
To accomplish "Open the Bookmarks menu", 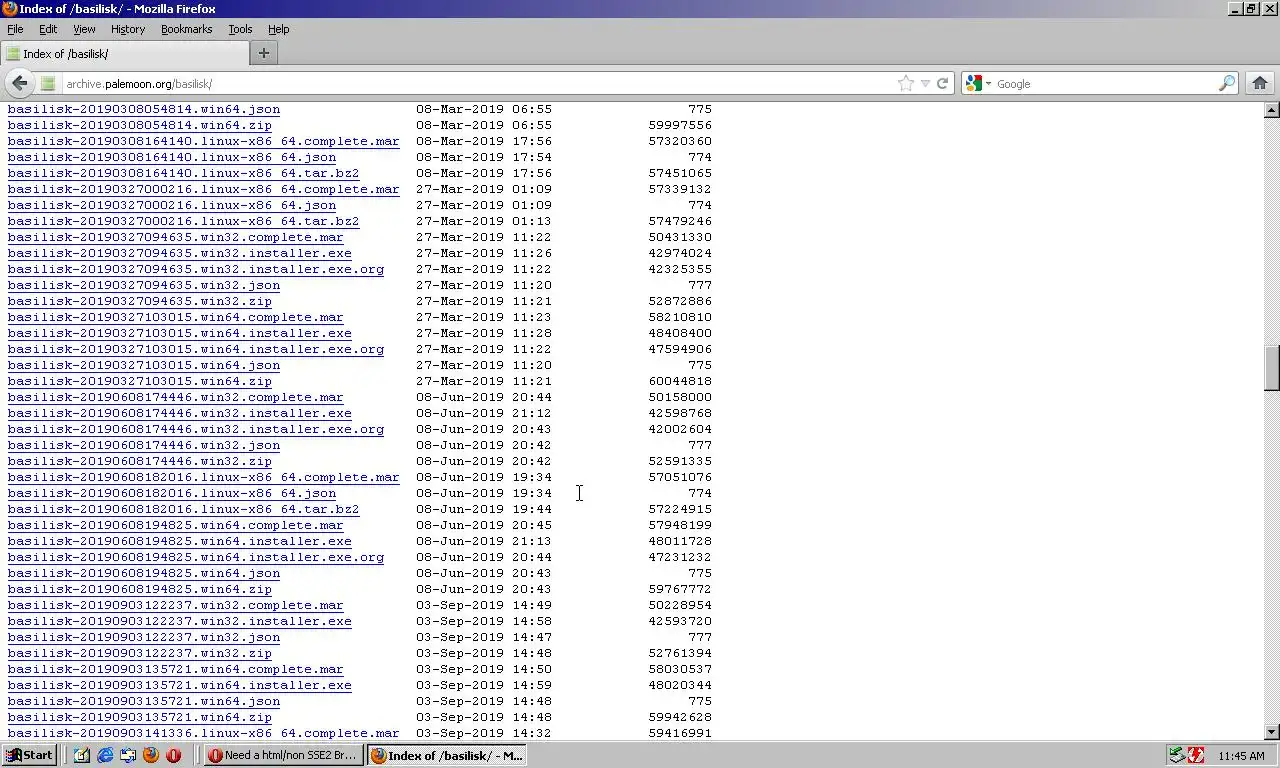I will click(x=186, y=29).
